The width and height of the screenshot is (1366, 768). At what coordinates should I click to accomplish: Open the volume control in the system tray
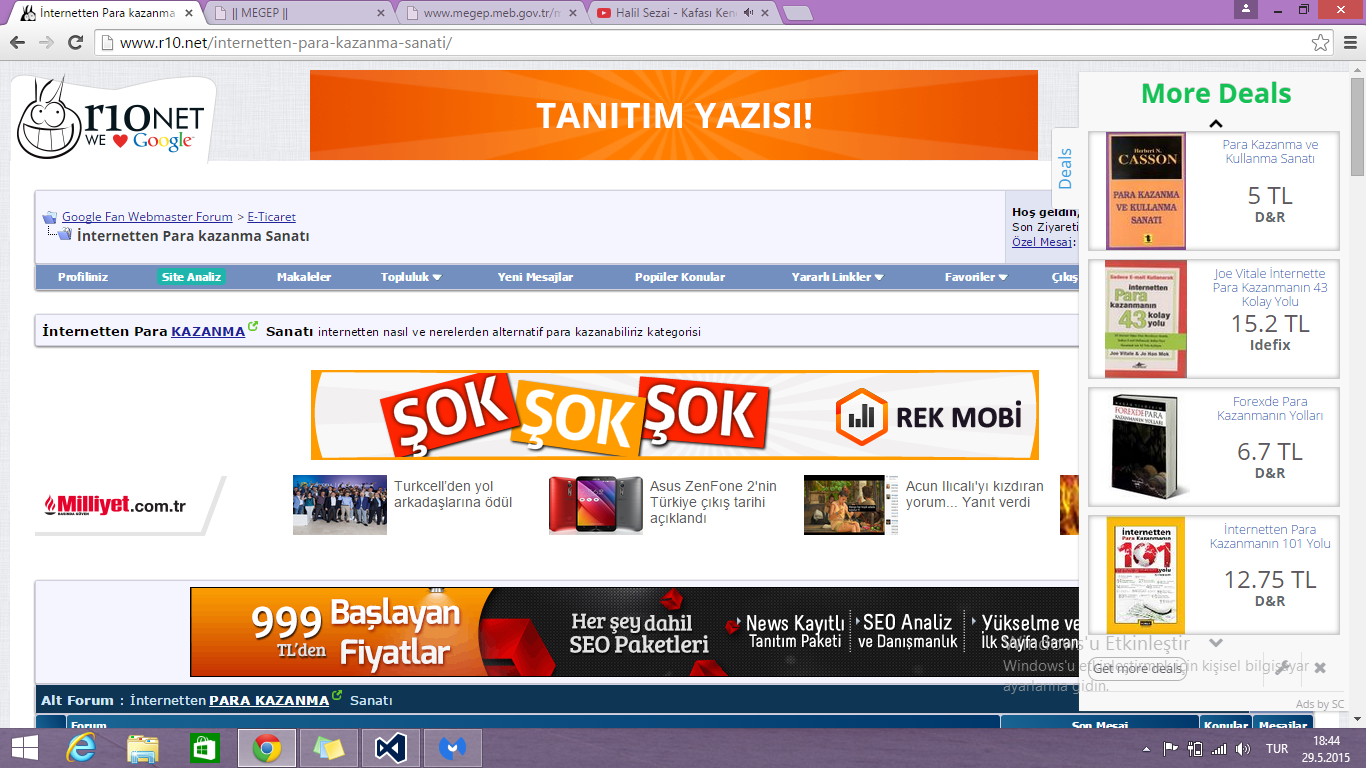point(1243,748)
